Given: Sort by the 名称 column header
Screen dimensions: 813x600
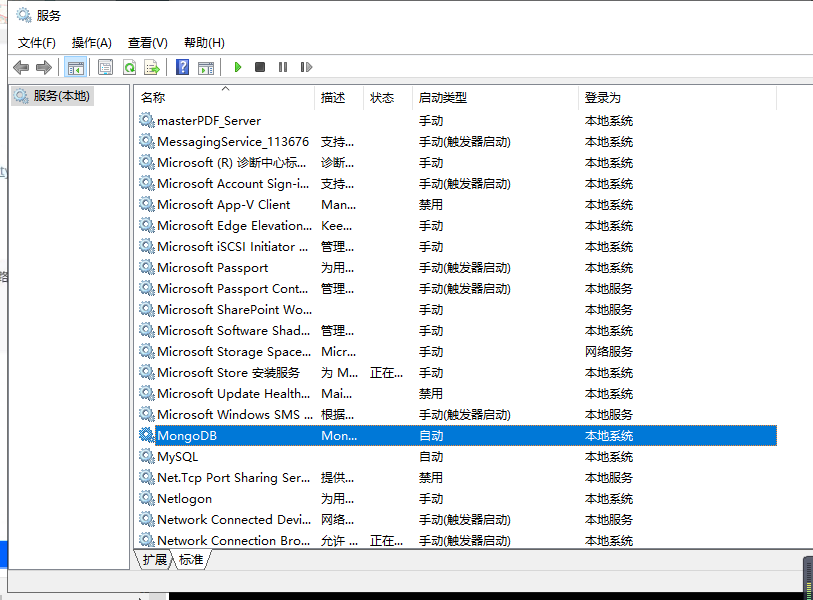Looking at the screenshot, I should point(224,97).
